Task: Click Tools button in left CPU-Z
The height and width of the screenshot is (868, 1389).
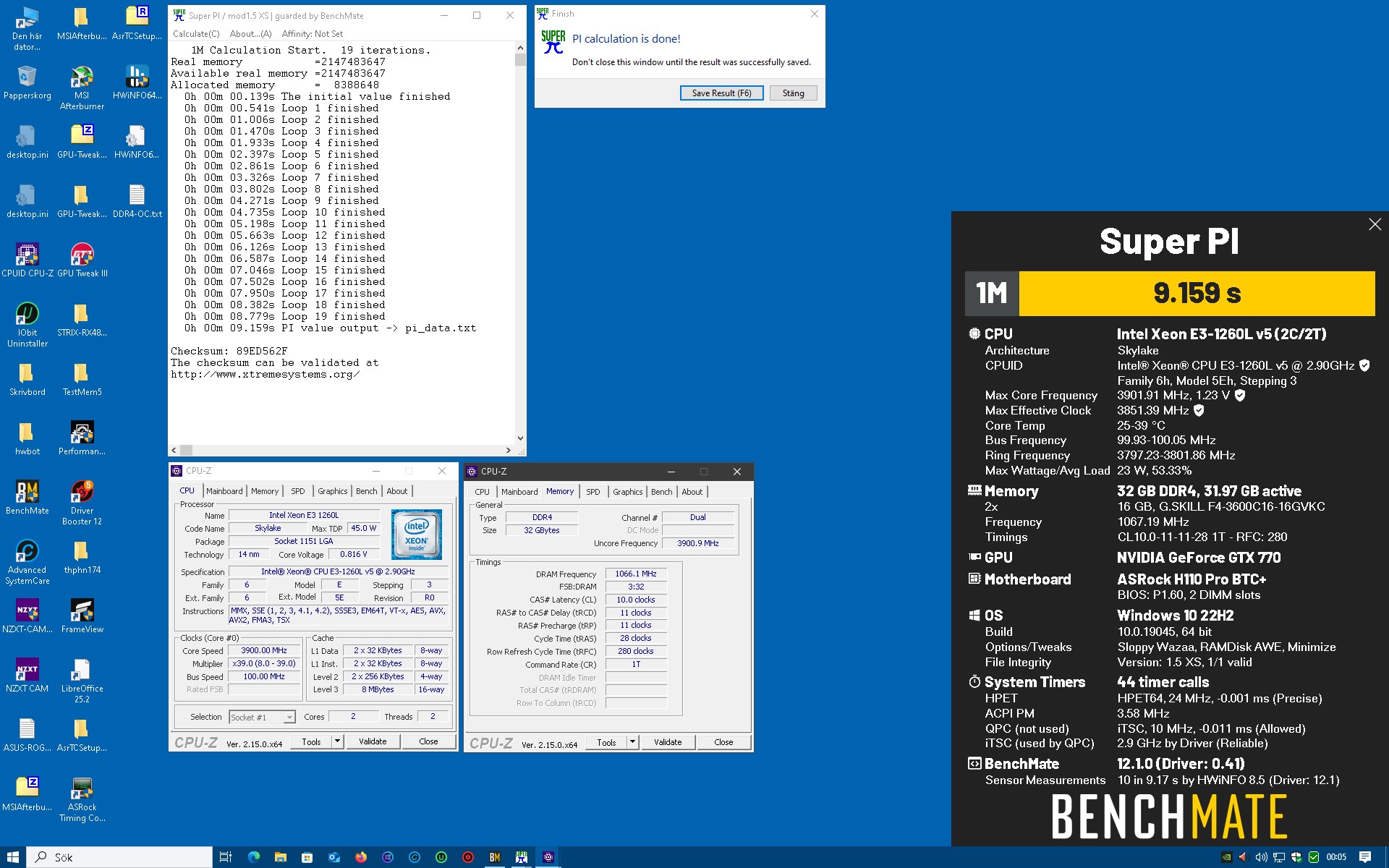Action: pyautogui.click(x=311, y=741)
